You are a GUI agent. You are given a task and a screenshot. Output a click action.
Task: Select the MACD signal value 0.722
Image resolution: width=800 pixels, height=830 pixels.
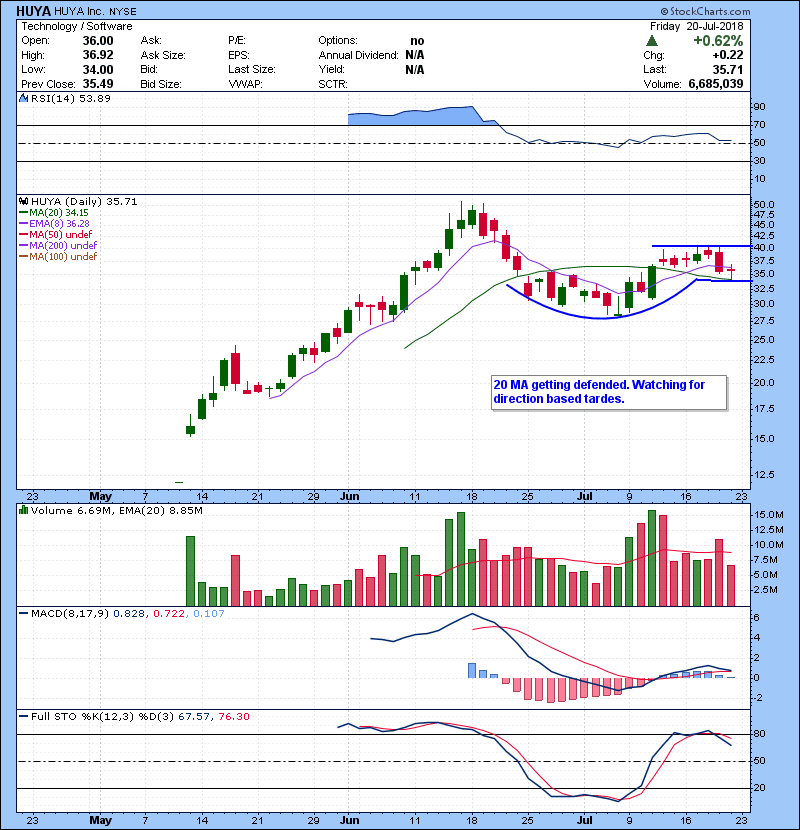coord(169,614)
